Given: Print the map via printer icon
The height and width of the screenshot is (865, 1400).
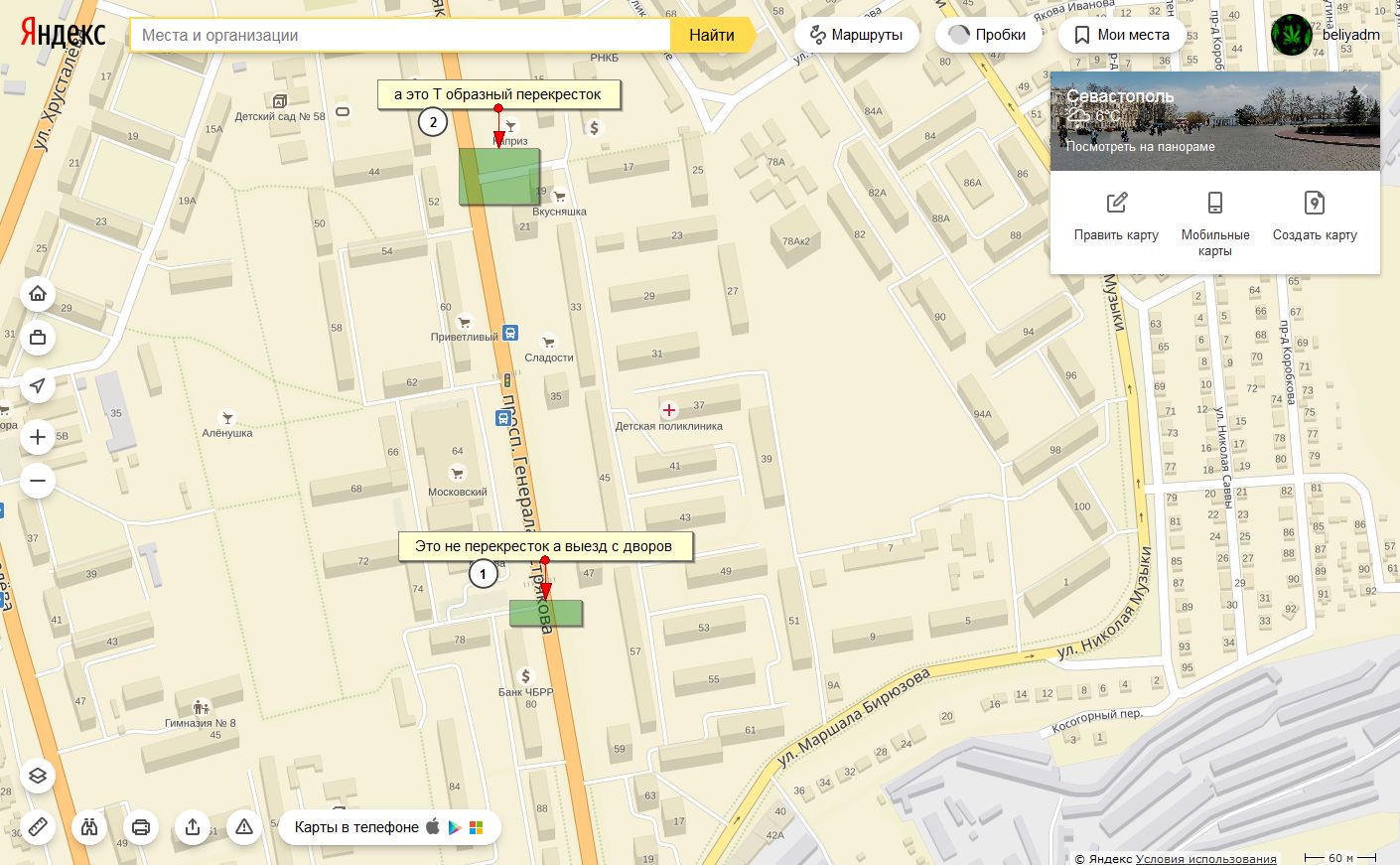Looking at the screenshot, I should tap(141, 826).
